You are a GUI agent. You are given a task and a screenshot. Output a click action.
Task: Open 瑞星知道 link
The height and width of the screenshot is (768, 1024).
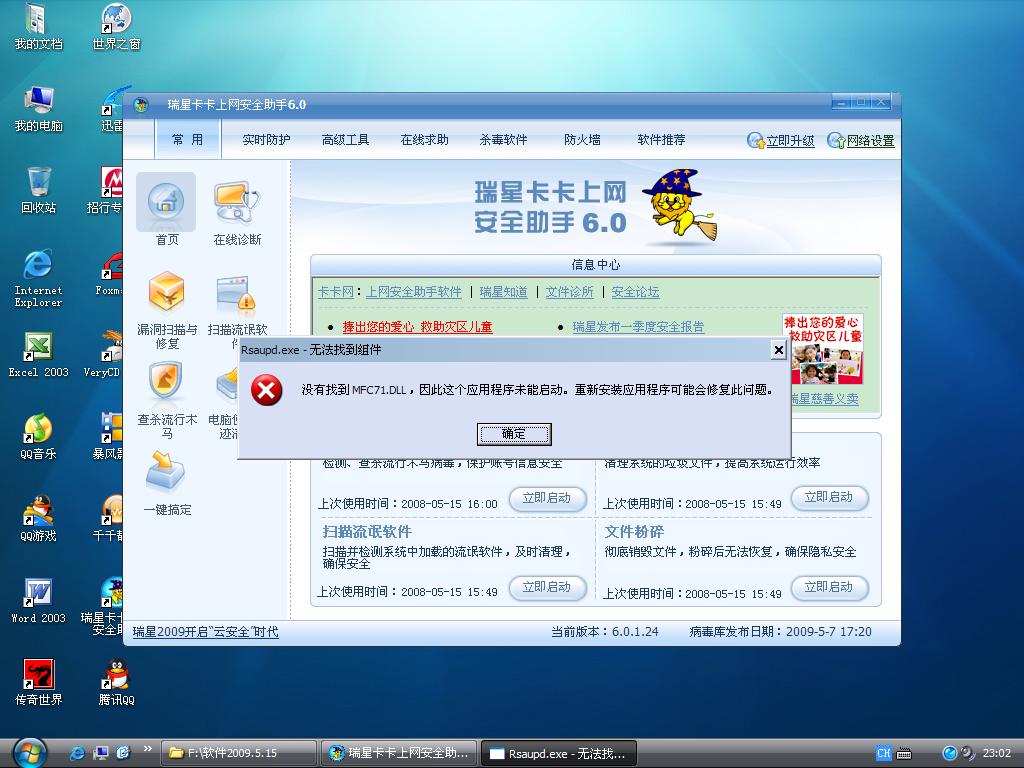[x=504, y=292]
